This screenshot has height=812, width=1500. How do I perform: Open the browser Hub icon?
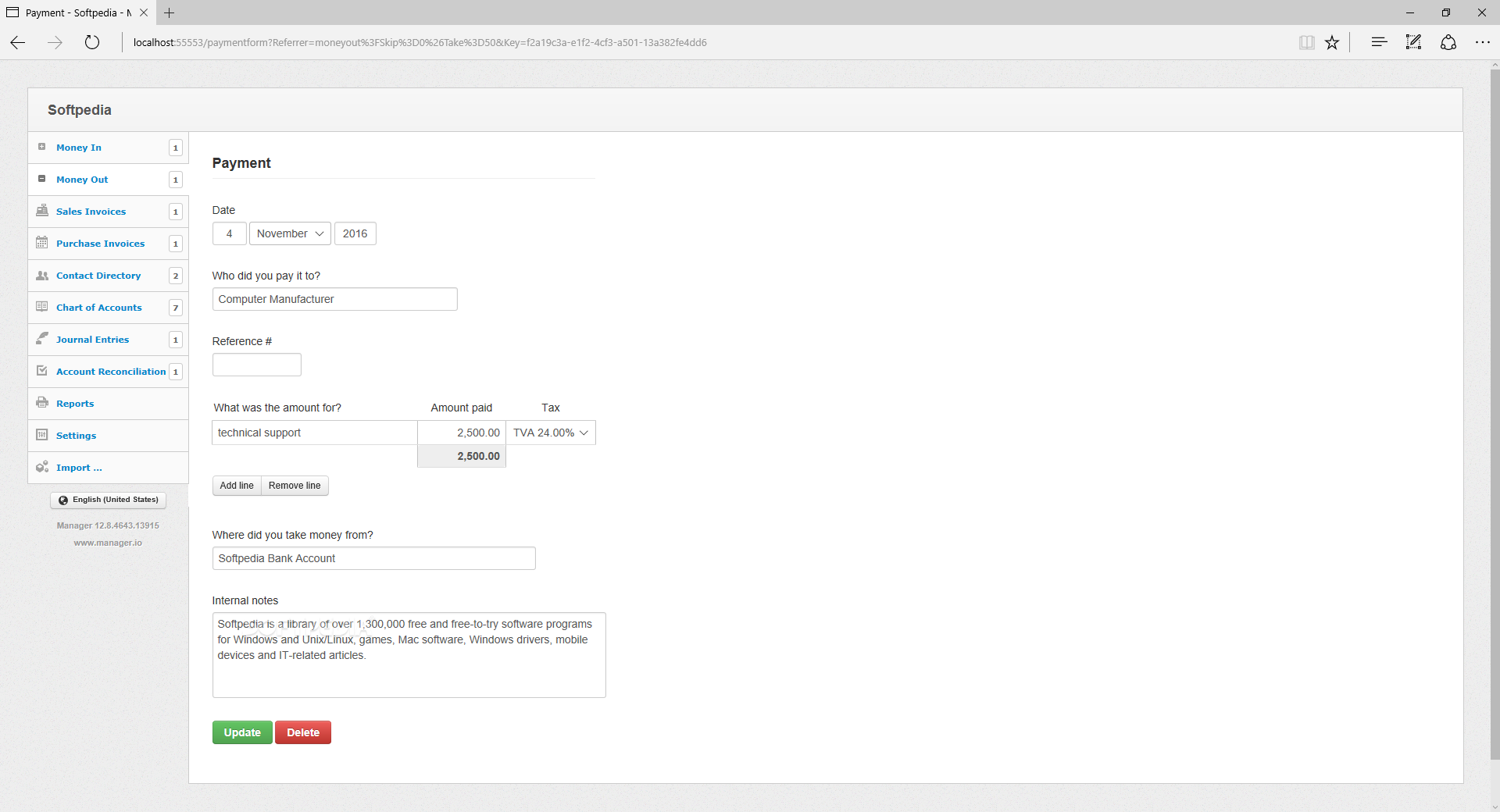[x=1379, y=42]
